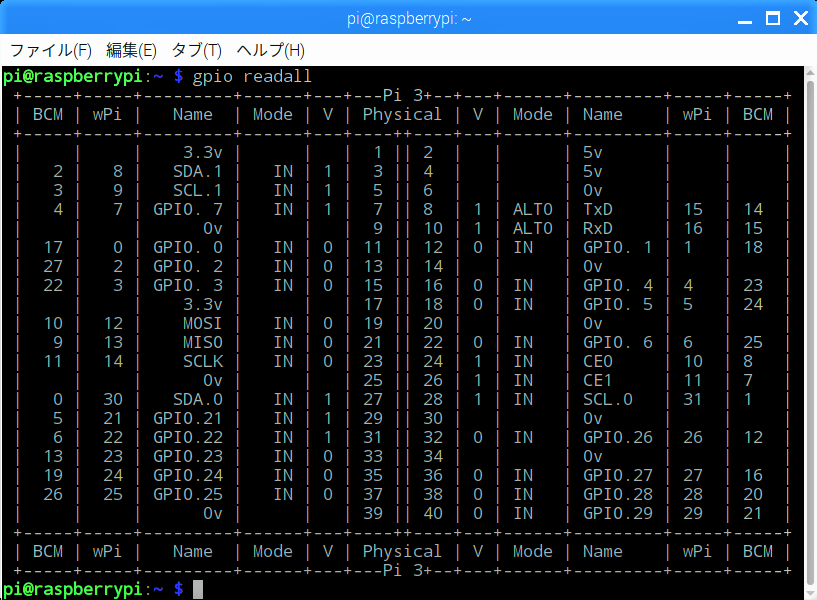Viewport: 817px width, 600px height.
Task: Click the 'GPIO.26' pin name
Action: coord(617,438)
